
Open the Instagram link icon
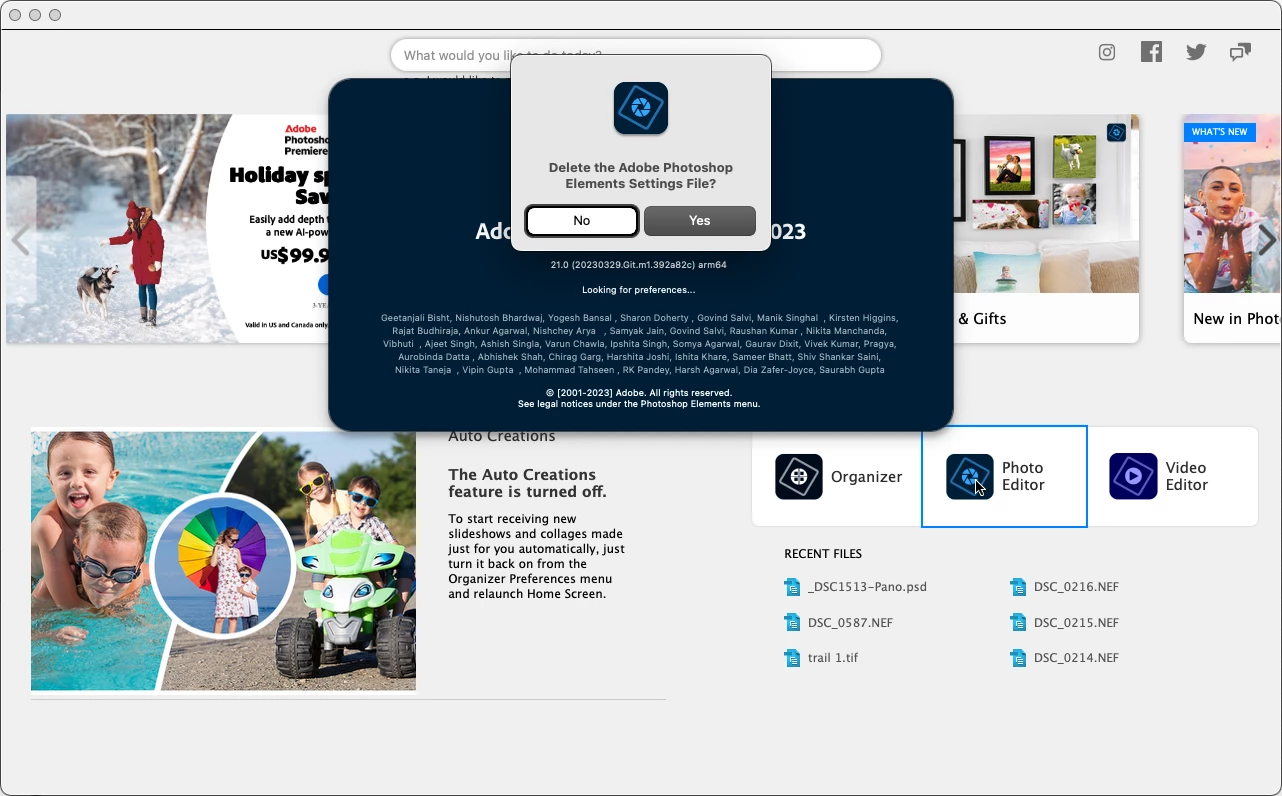(1107, 53)
